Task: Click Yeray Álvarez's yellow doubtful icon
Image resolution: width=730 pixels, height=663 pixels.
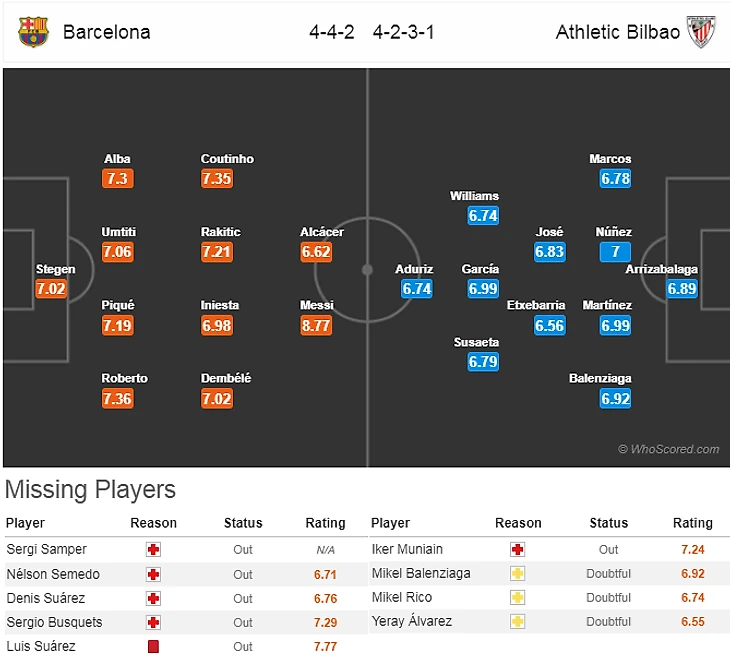Action: (x=518, y=622)
